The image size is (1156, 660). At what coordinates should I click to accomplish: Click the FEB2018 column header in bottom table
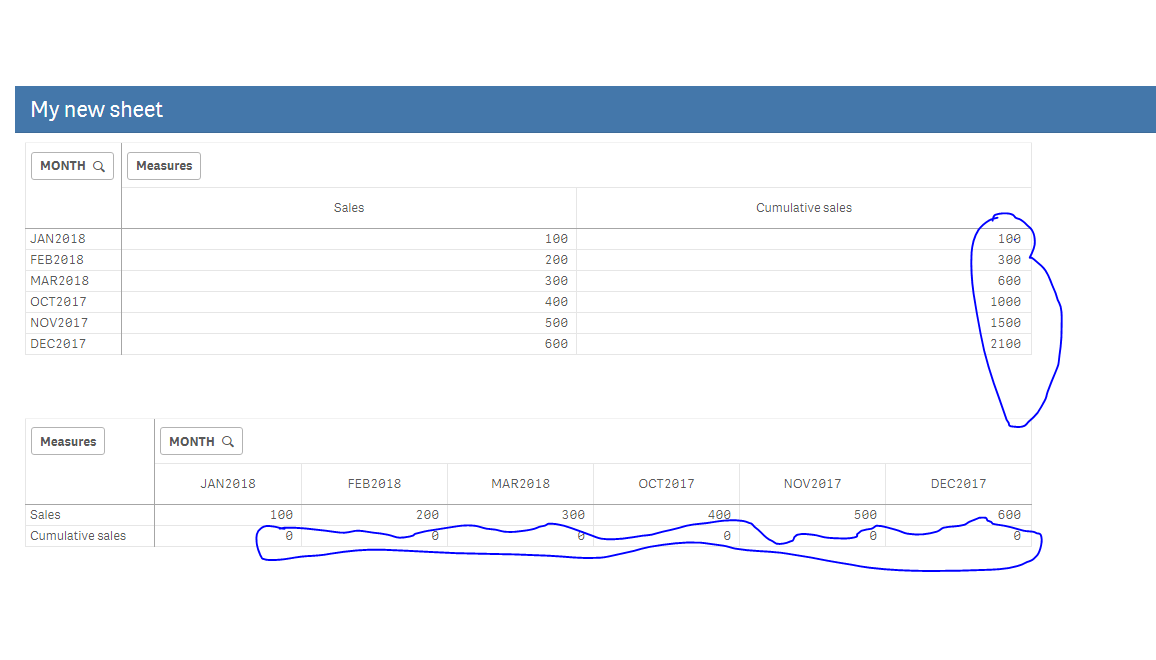click(x=375, y=484)
